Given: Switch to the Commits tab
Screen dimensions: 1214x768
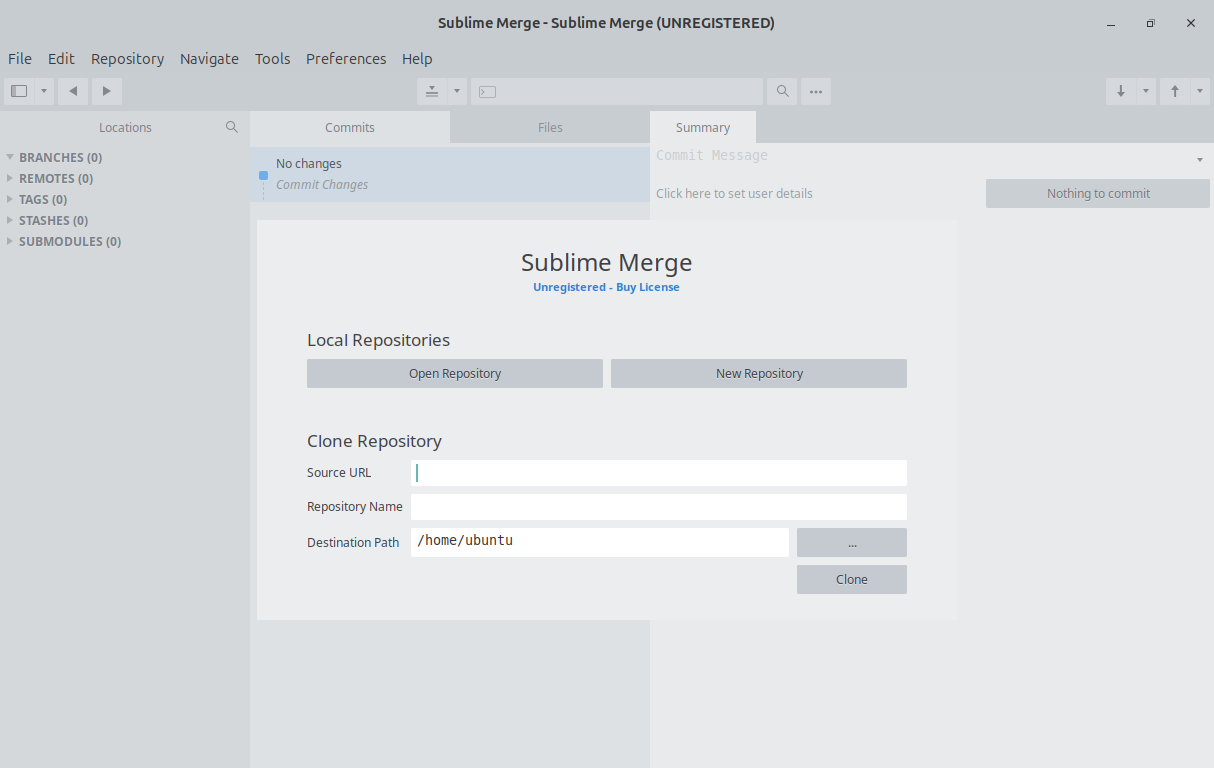Looking at the screenshot, I should coord(350,127).
